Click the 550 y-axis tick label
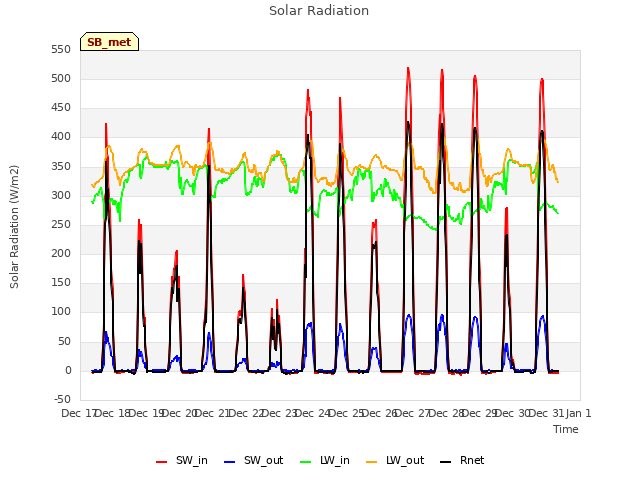The image size is (640, 480). click(x=61, y=49)
